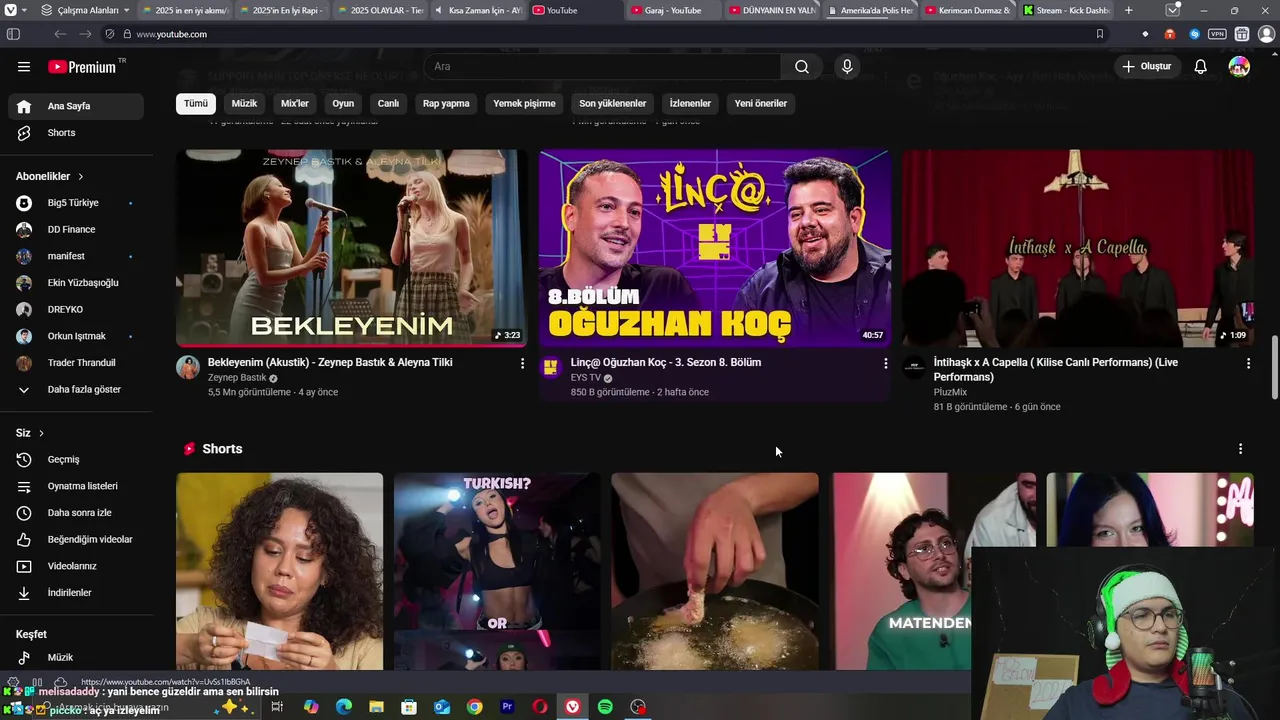Open Orkun Işıtmak subscription channel

point(76,336)
